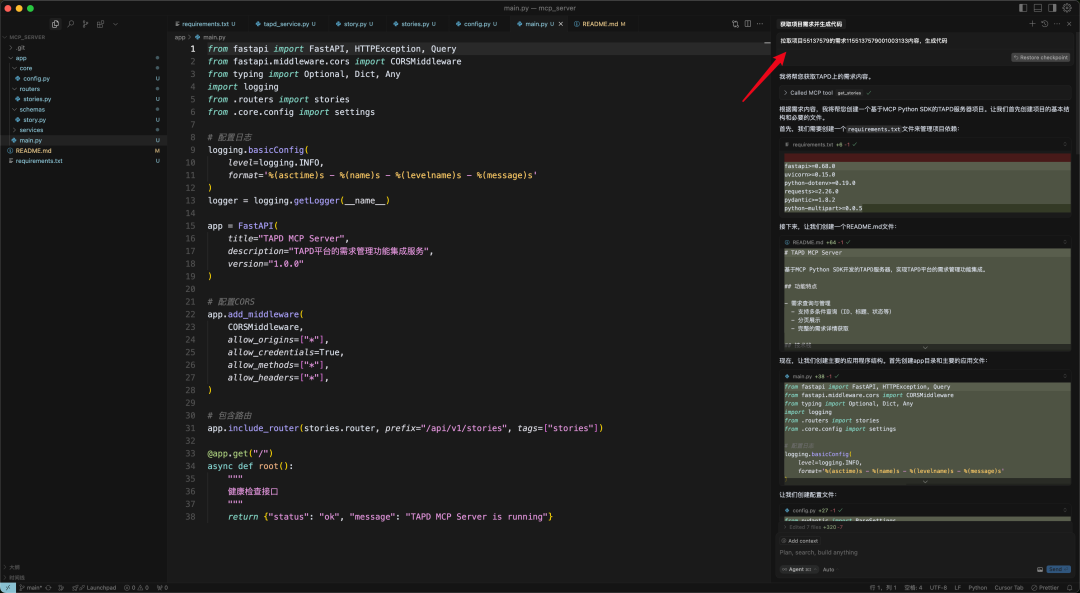1080x593 pixels.
Task: Toggle the AI pane secondary sidebar icon
Action: click(x=1052, y=8)
